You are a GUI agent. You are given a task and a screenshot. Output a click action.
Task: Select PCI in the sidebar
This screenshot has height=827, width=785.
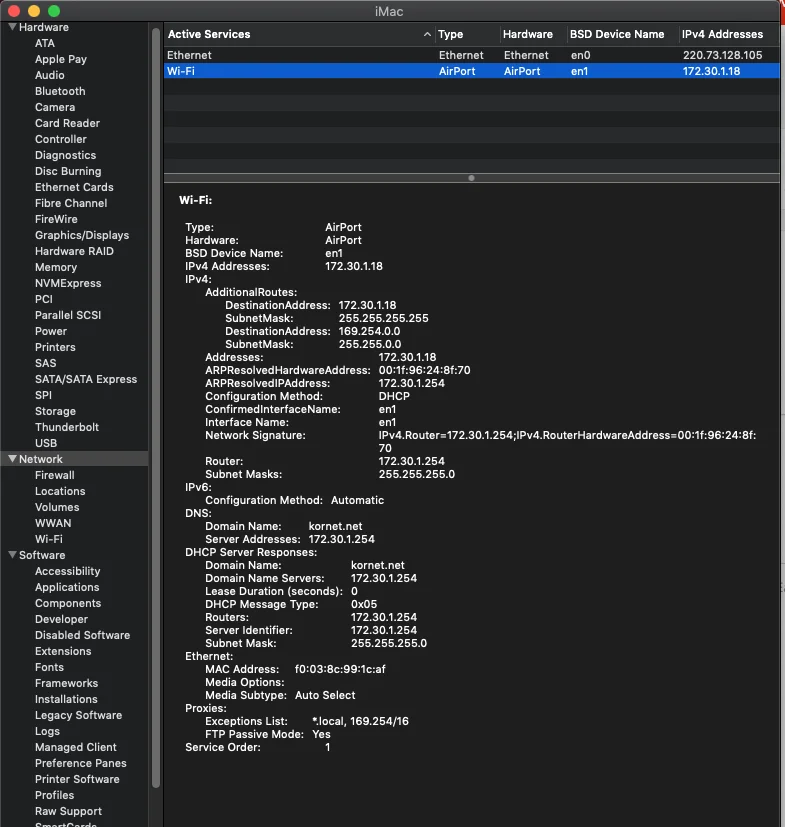click(44, 299)
